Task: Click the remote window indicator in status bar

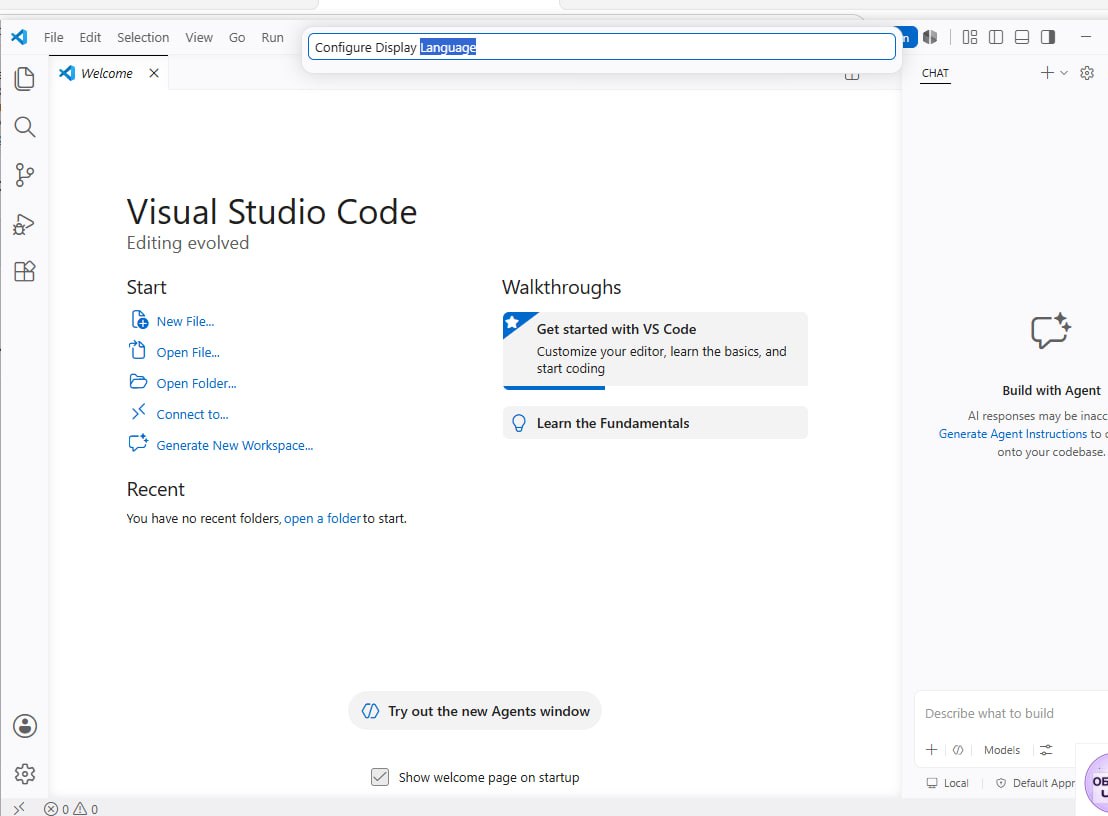Action: pyautogui.click(x=19, y=808)
